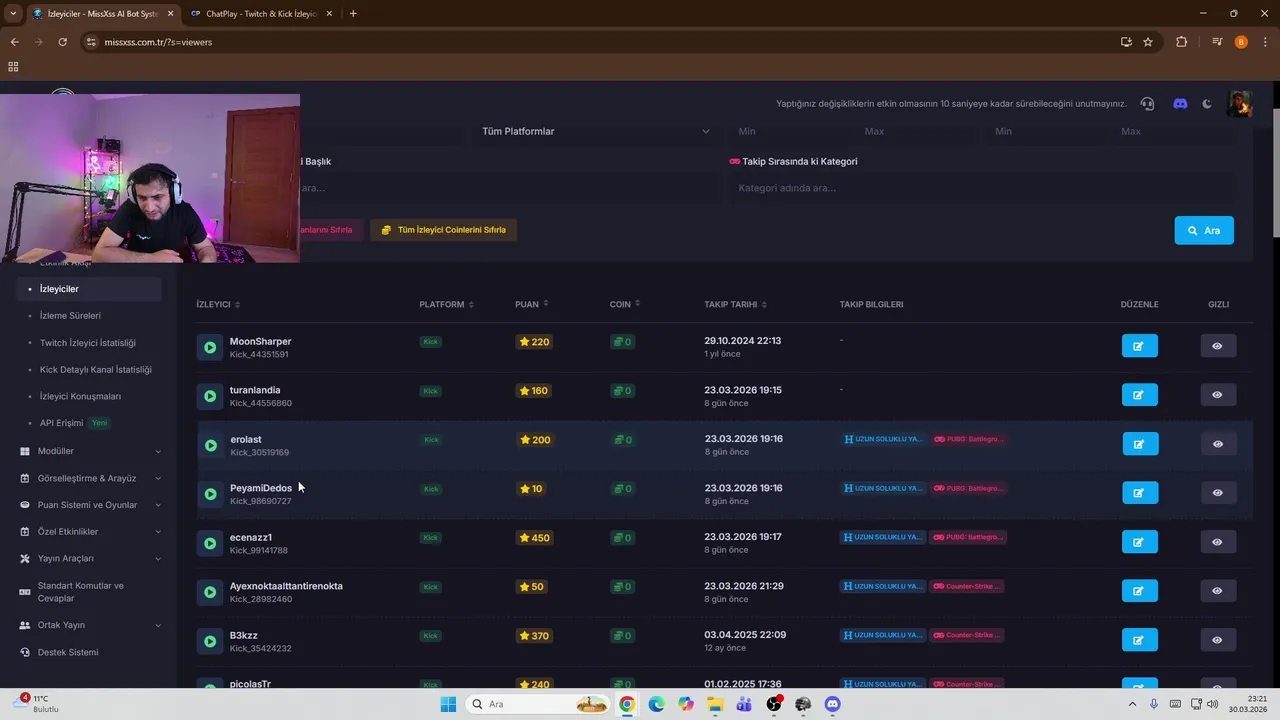Image resolution: width=1280 pixels, height=720 pixels.
Task: Click Tüm İzleyici Coinlerini Sıfırla button
Action: coord(444,230)
